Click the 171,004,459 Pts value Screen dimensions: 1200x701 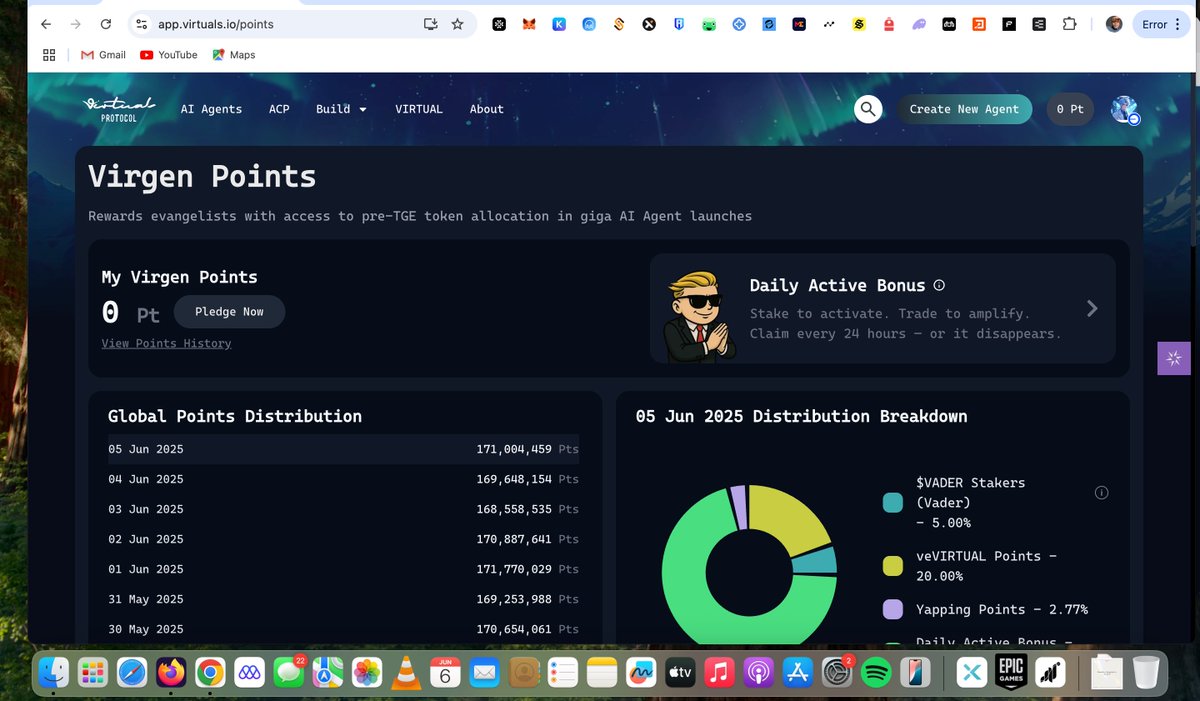click(x=527, y=449)
